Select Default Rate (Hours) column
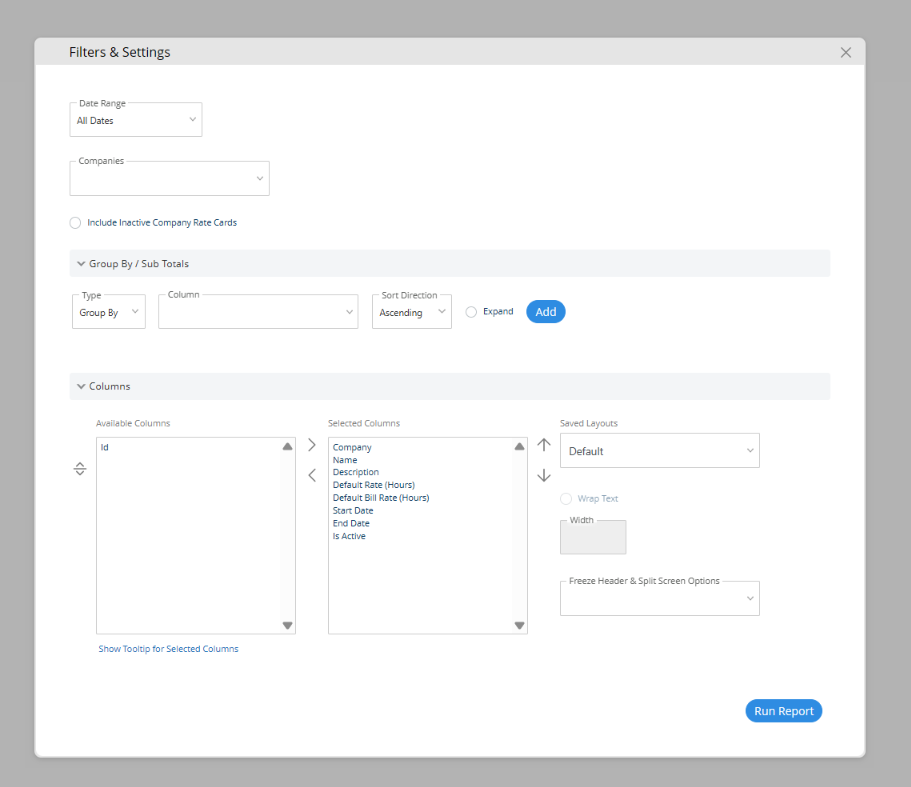 [374, 485]
